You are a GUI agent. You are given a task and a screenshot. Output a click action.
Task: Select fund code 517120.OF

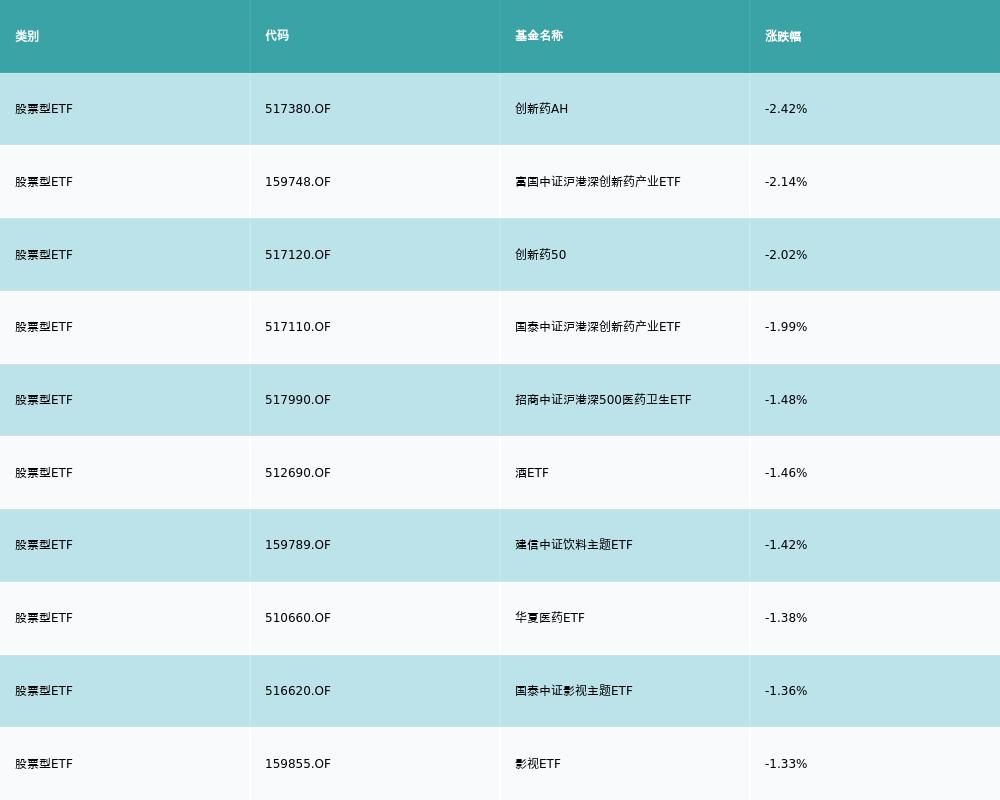point(298,255)
